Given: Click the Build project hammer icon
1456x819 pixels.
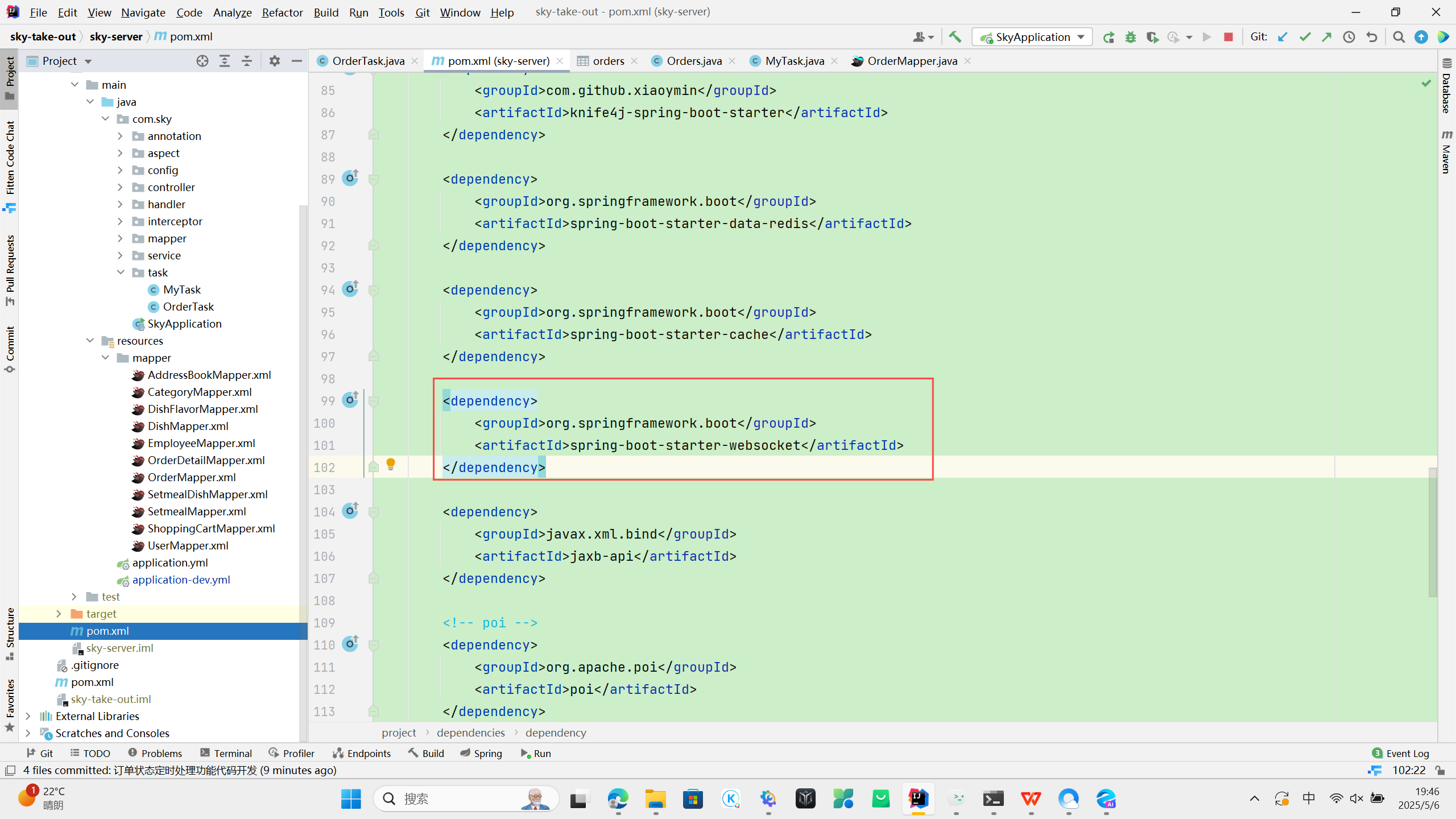Looking at the screenshot, I should pyautogui.click(x=955, y=37).
